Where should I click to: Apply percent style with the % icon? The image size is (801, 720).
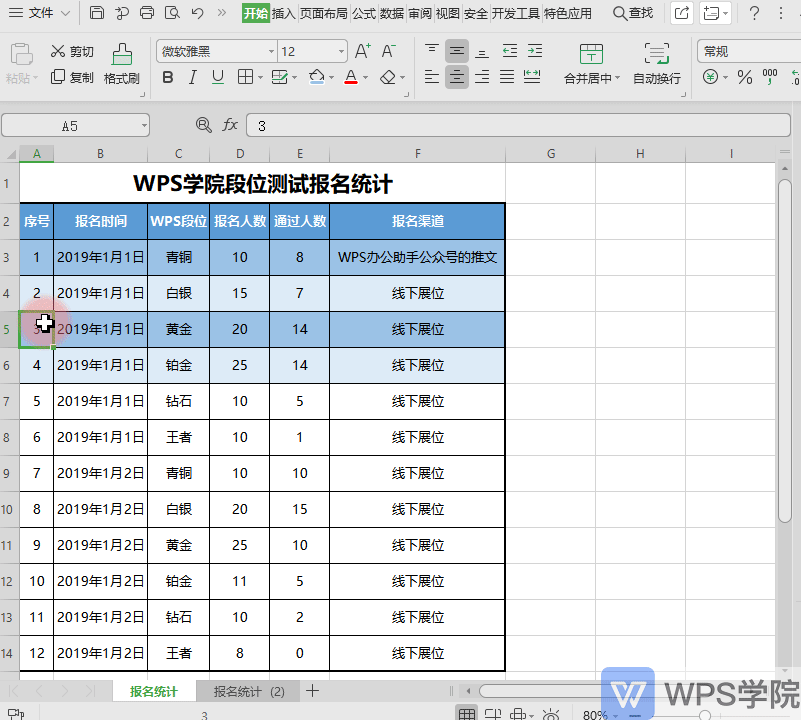[744, 78]
